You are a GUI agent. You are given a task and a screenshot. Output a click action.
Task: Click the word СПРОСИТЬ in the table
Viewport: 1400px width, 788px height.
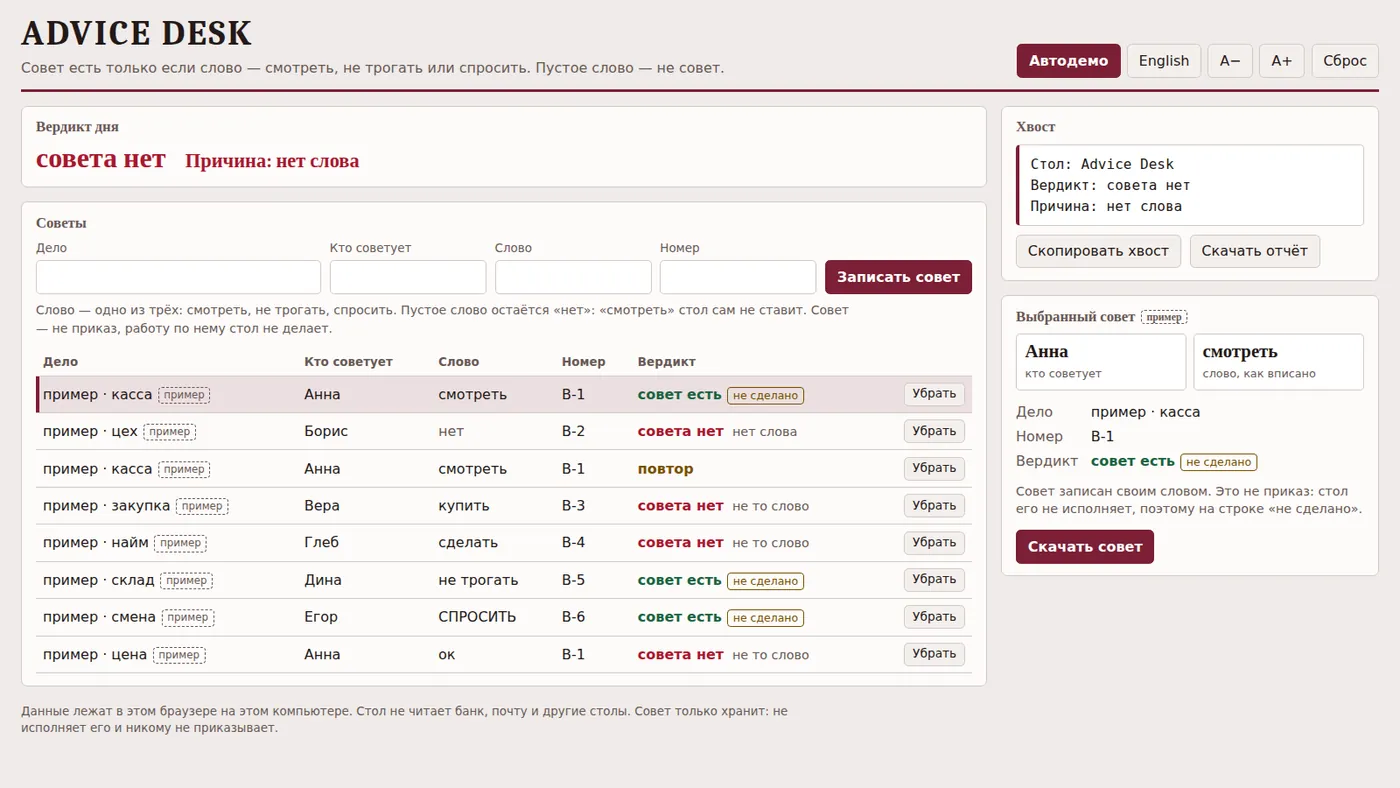point(477,617)
